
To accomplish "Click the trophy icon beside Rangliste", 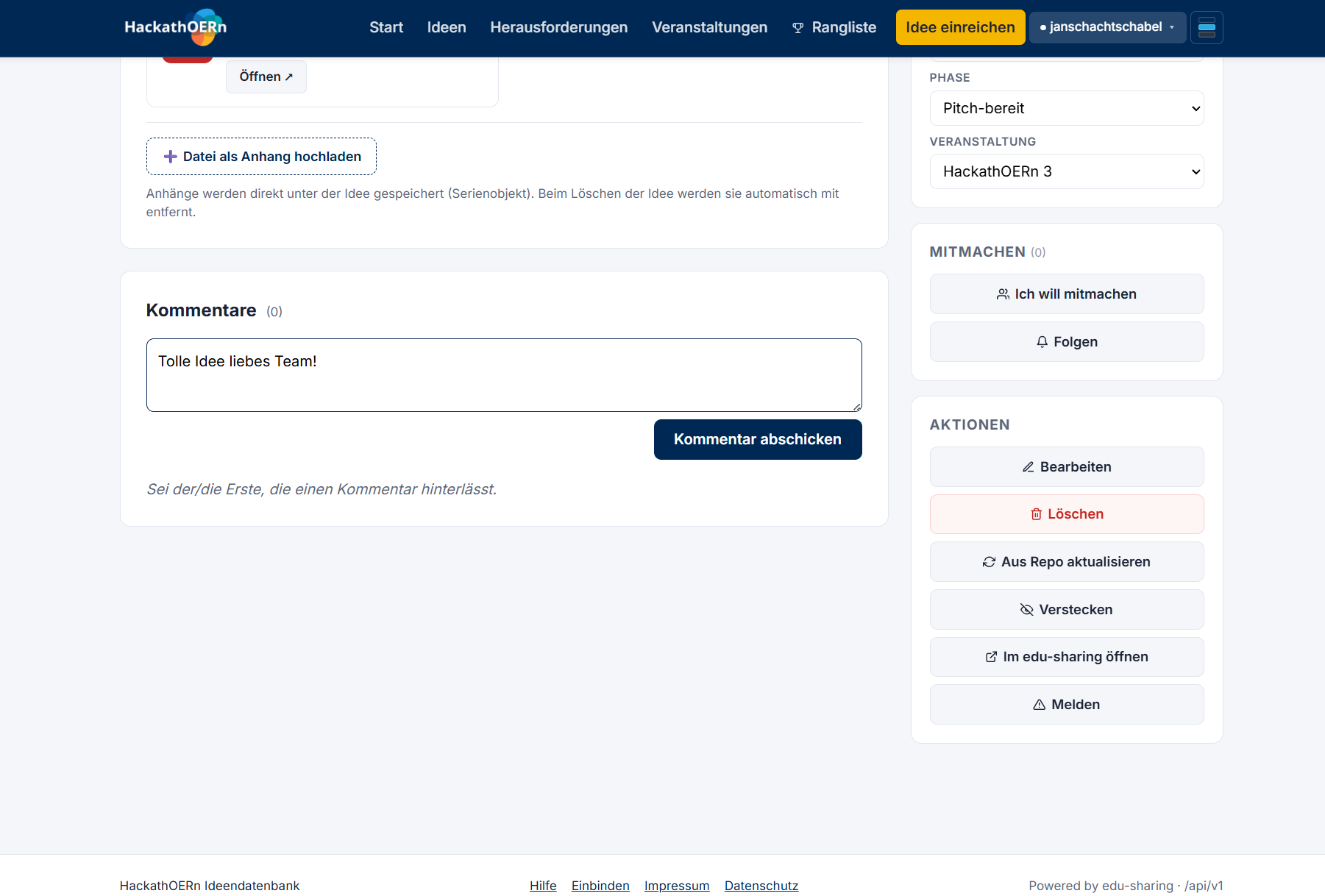I will (x=798, y=28).
